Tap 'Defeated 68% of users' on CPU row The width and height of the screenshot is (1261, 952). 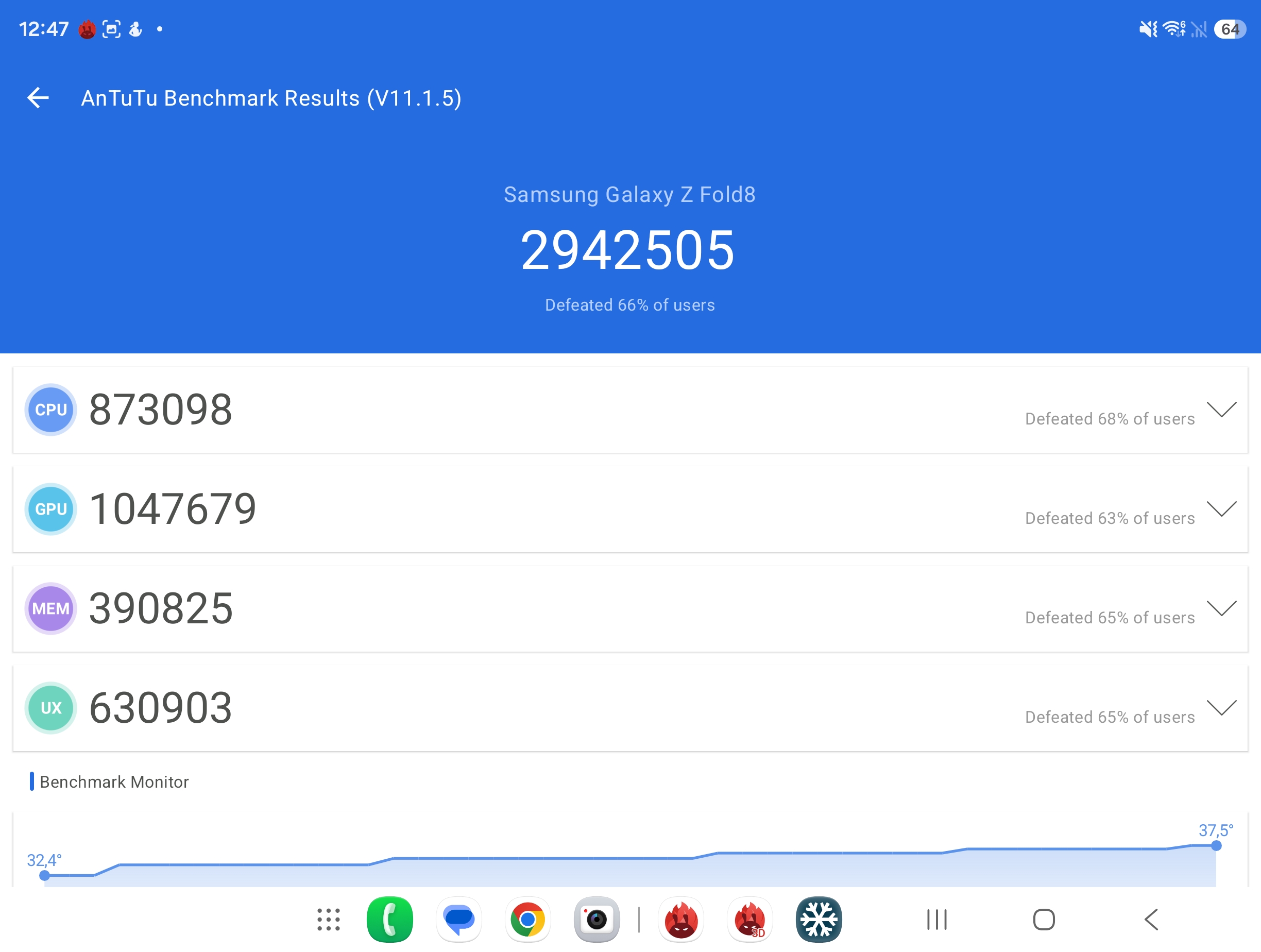click(x=1110, y=418)
